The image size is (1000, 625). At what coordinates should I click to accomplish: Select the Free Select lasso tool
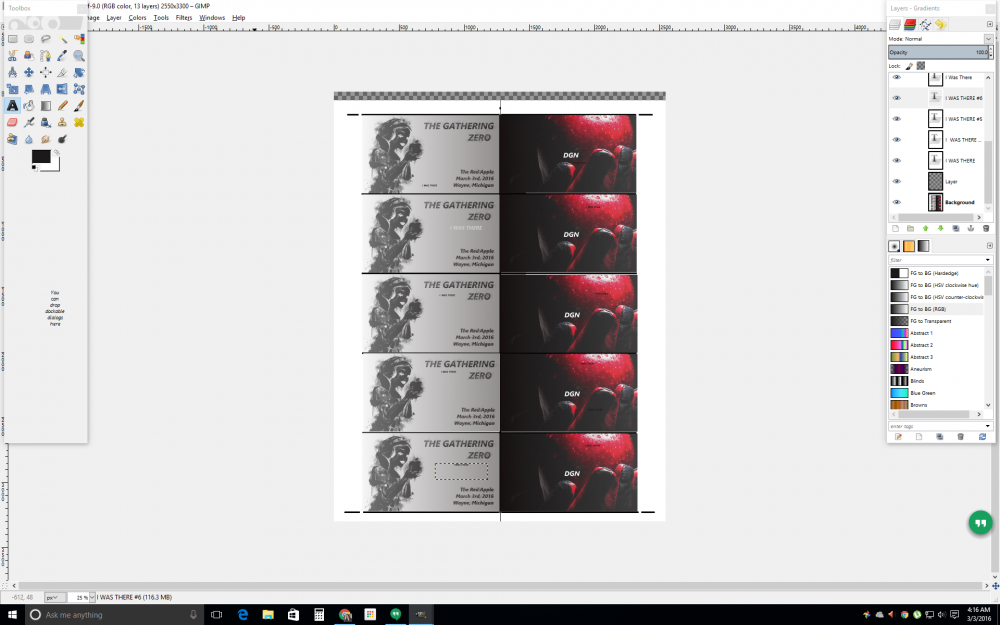pyautogui.click(x=45, y=40)
